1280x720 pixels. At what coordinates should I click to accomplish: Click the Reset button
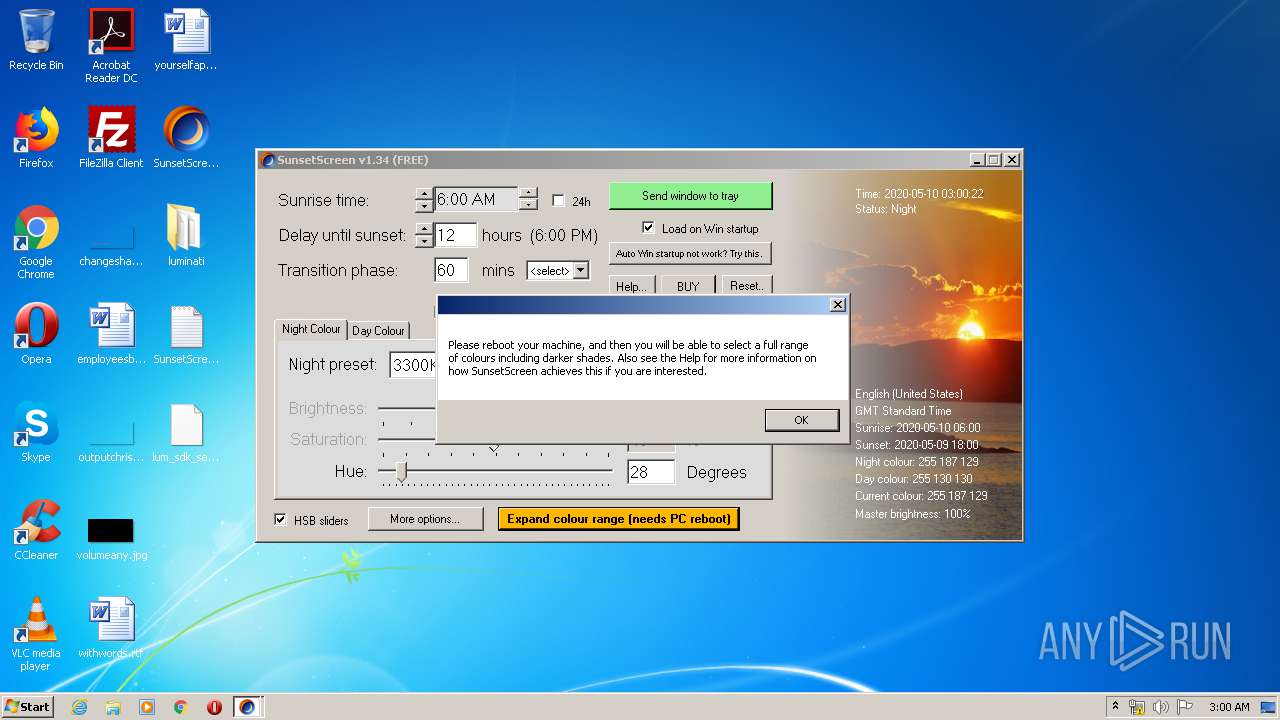click(747, 286)
